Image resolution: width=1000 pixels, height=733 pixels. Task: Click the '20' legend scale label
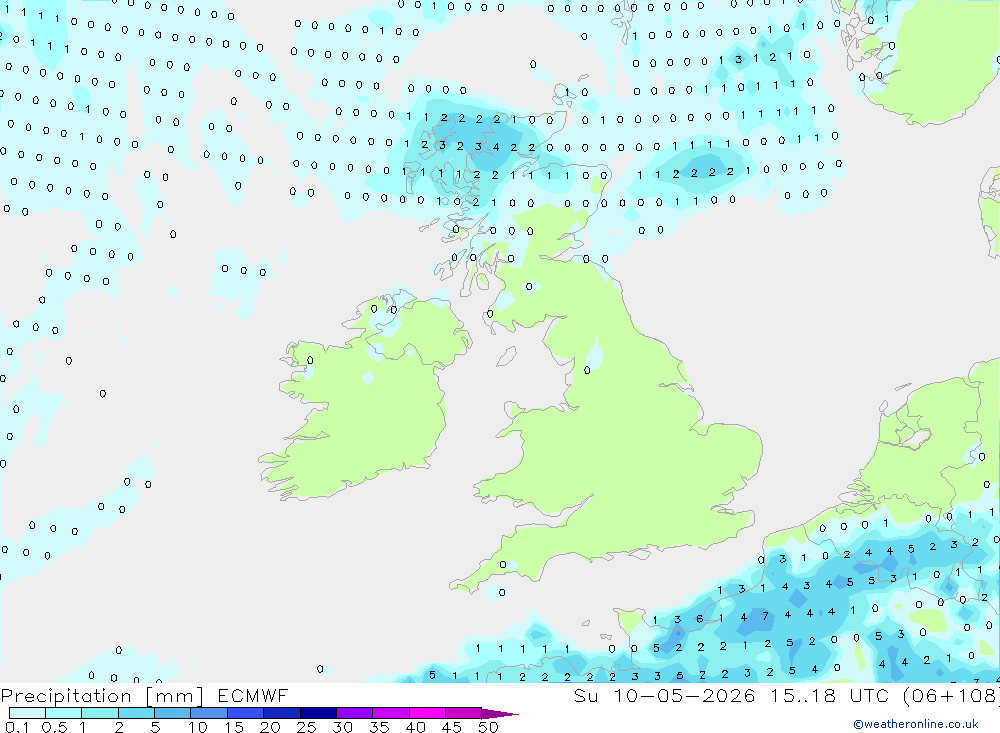270,727
